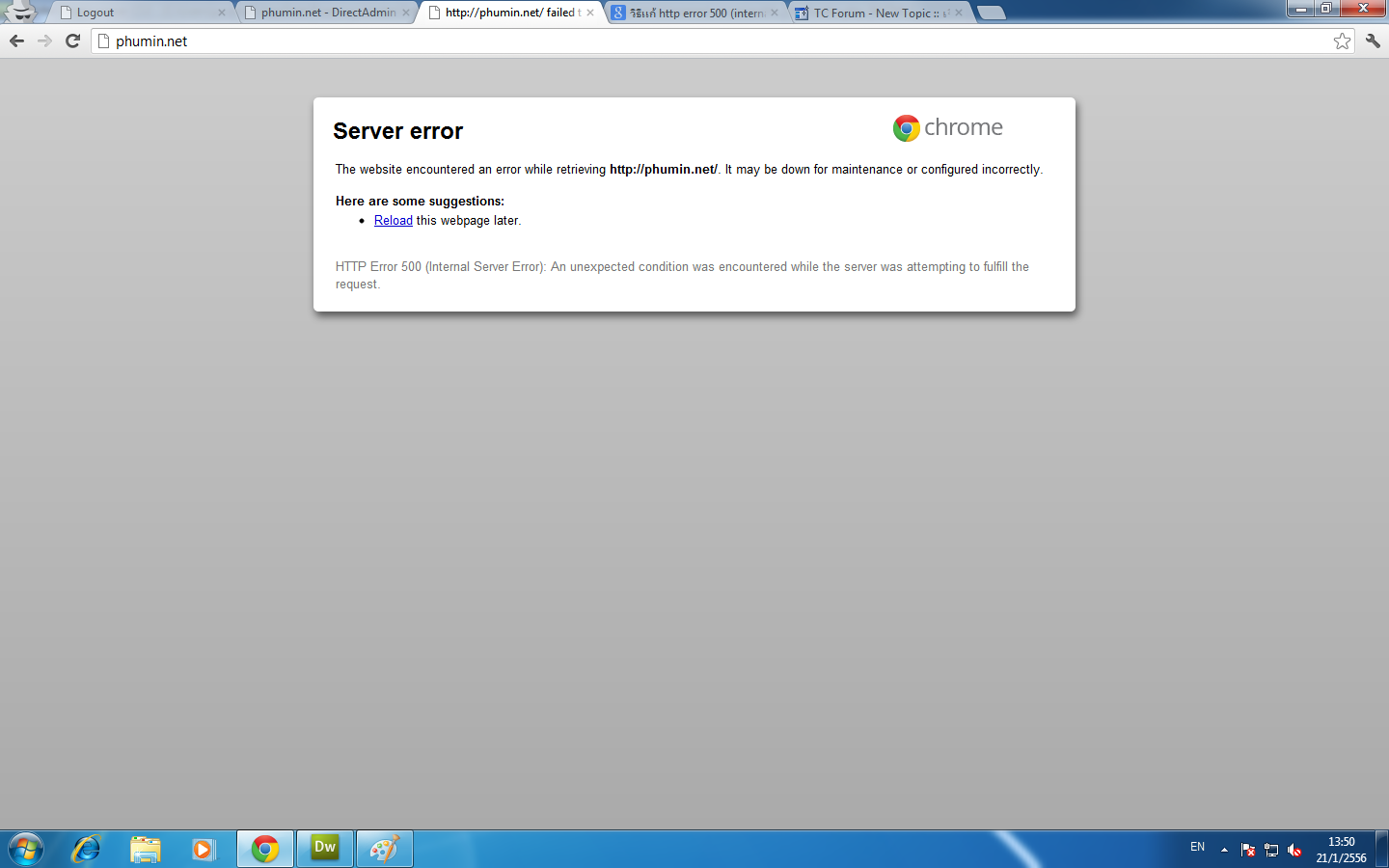Open Windows Explorer from taskbar
Image resolution: width=1389 pixels, height=868 pixels.
[x=145, y=850]
